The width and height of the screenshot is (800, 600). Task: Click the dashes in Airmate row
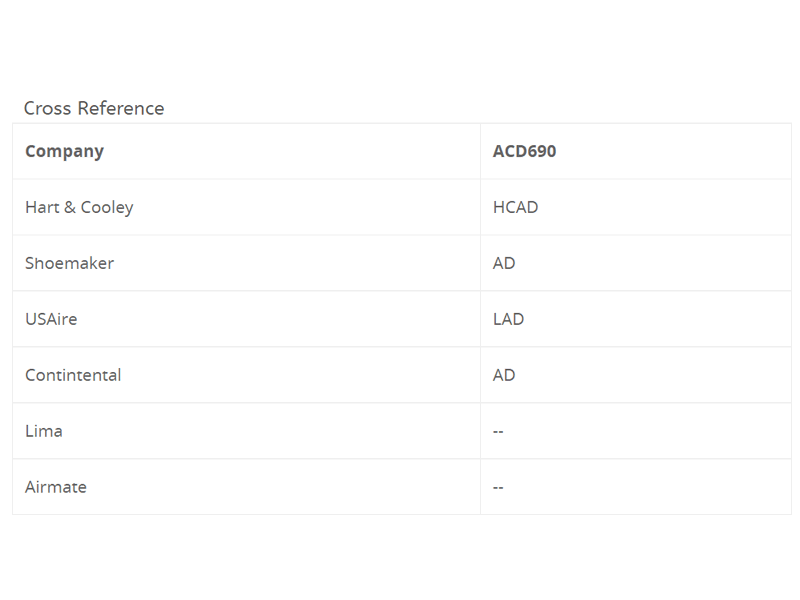pyautogui.click(x=498, y=488)
